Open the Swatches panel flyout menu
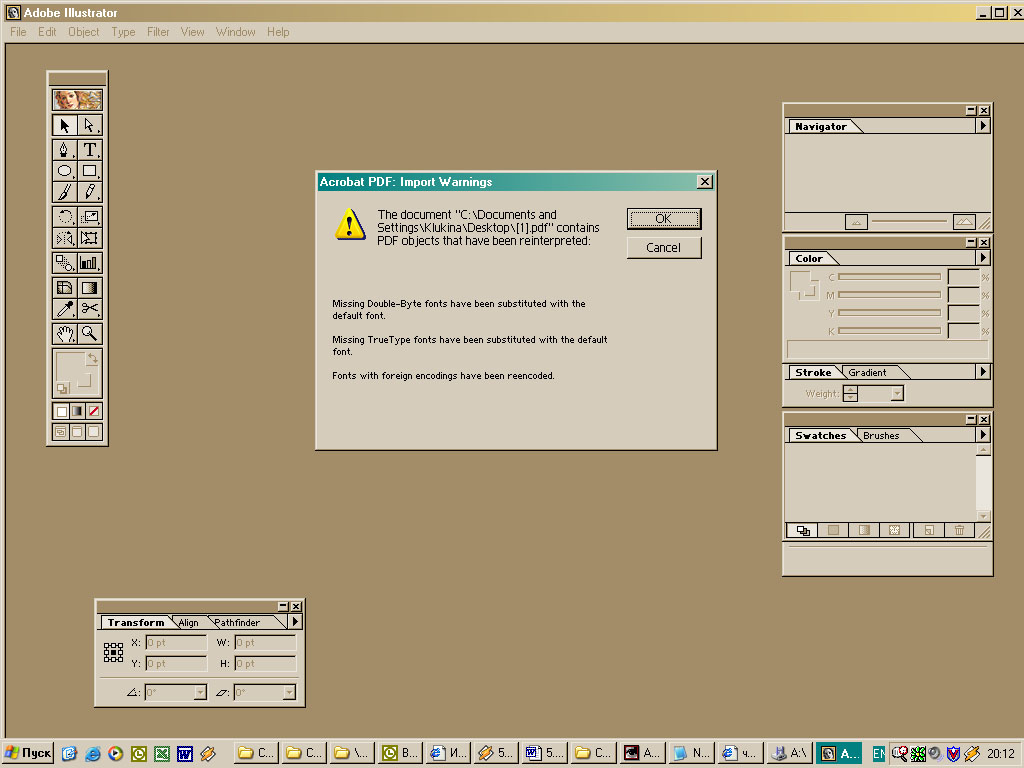1024x768 pixels. click(x=983, y=435)
